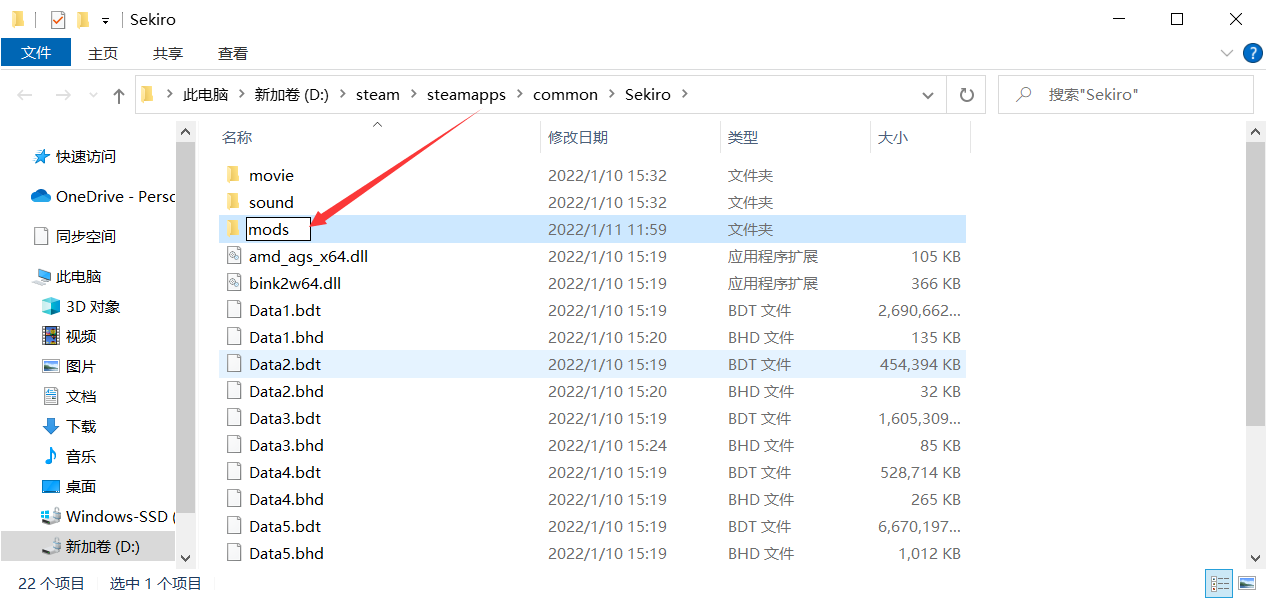Open 图片 in the navigation pane
The width and height of the screenshot is (1267, 599).
point(81,366)
